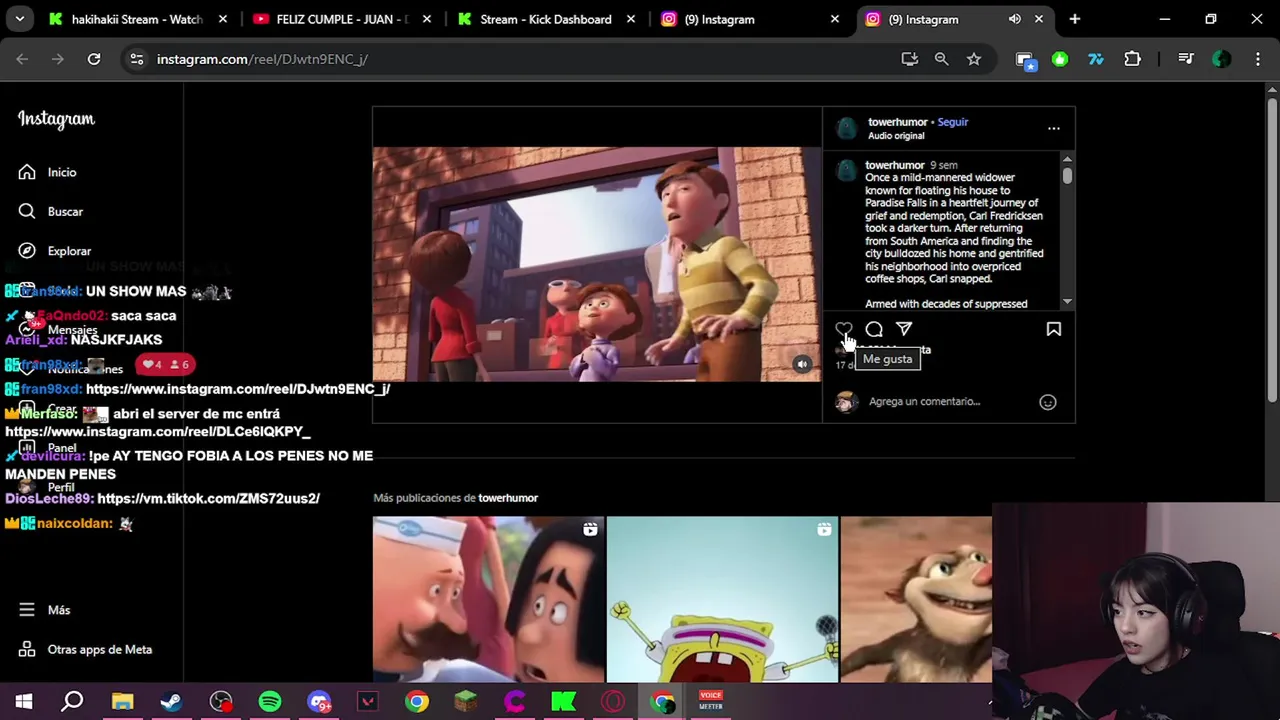The width and height of the screenshot is (1280, 720).
Task: Open Opera GX from the taskbar
Action: tap(613, 702)
